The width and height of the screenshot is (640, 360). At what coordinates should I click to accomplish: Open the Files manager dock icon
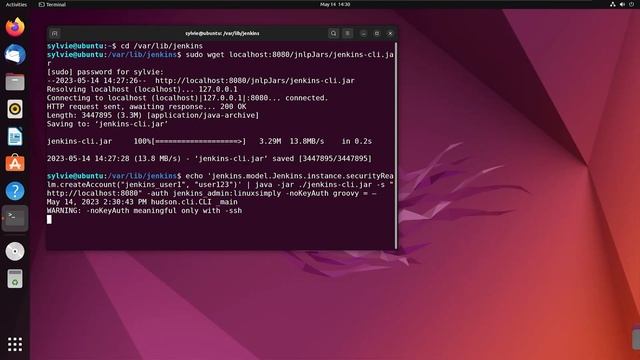[x=15, y=82]
